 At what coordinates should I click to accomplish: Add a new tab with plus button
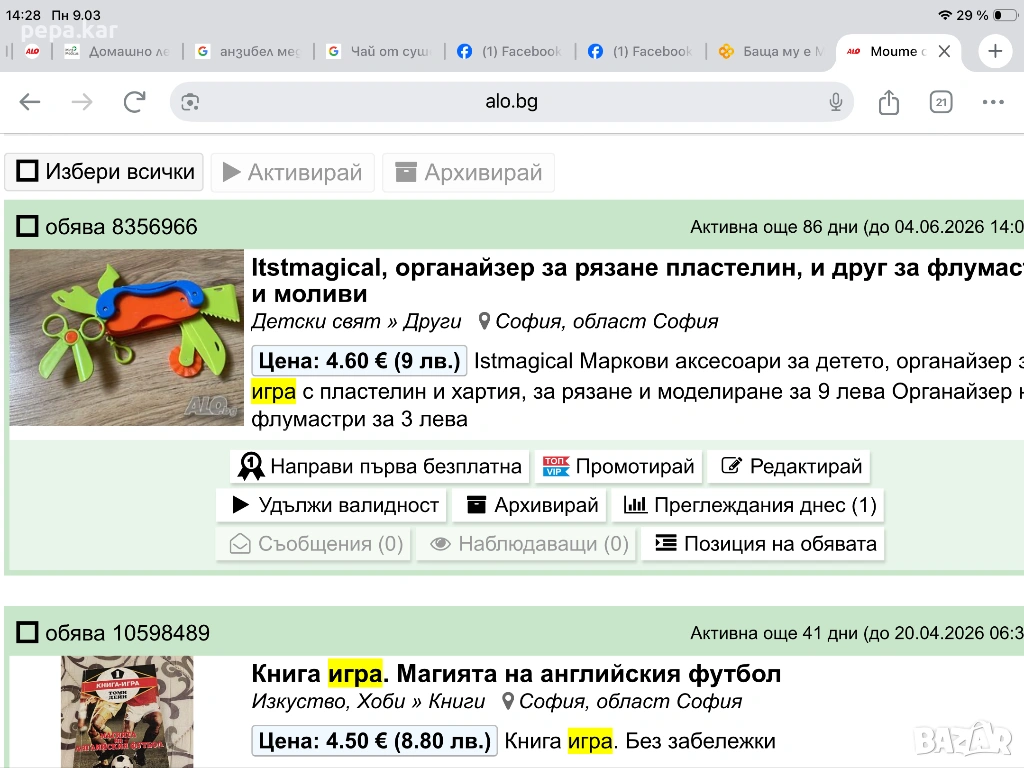tap(994, 51)
